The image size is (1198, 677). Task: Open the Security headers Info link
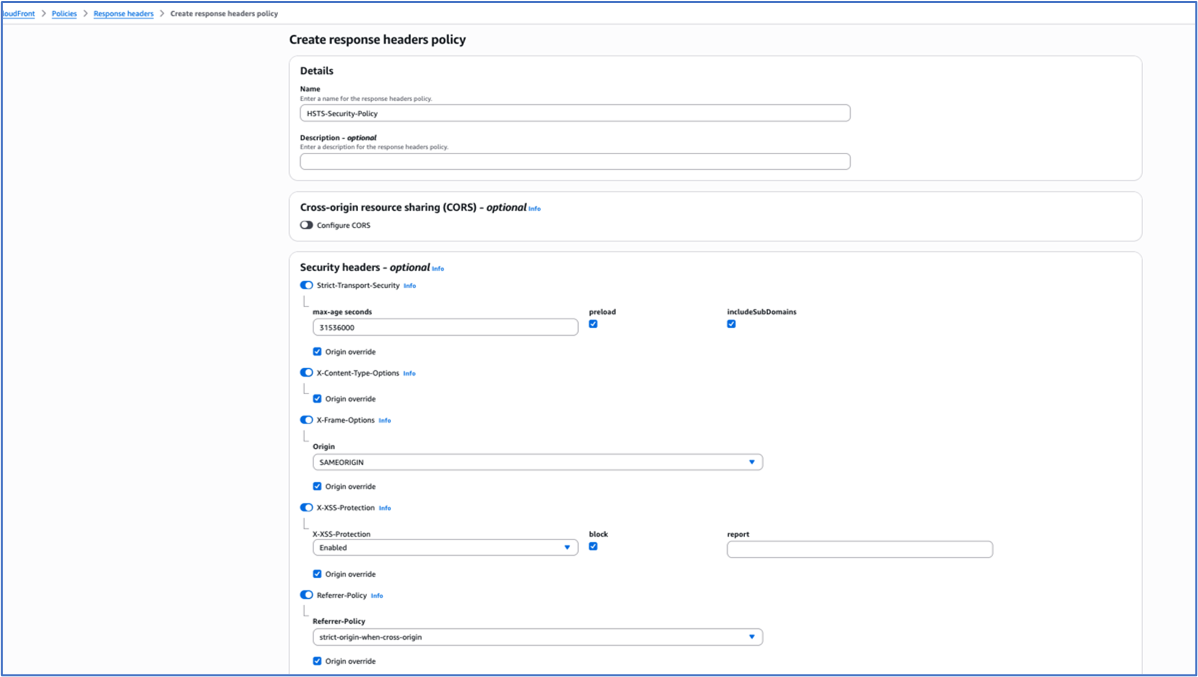(x=437, y=268)
